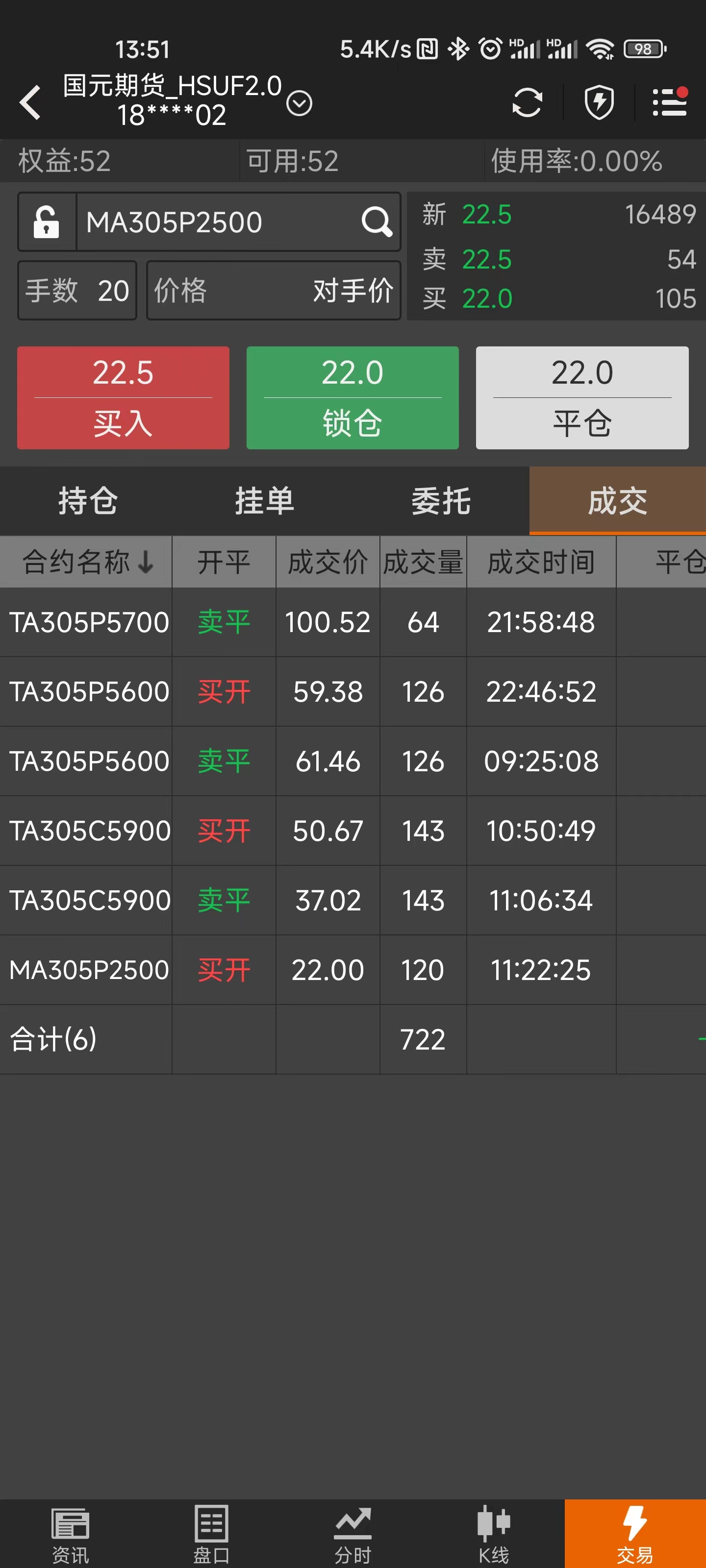Edit the 手数 quantity field

click(x=77, y=291)
